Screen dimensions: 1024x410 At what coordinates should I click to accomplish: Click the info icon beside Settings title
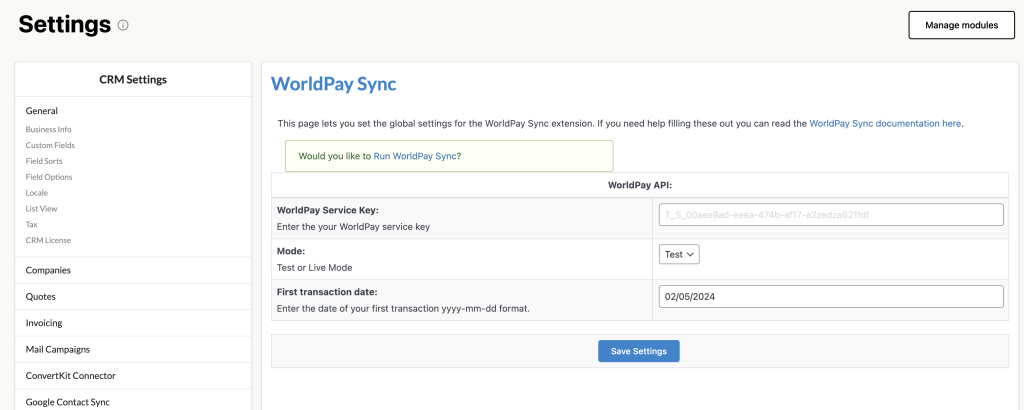click(123, 25)
